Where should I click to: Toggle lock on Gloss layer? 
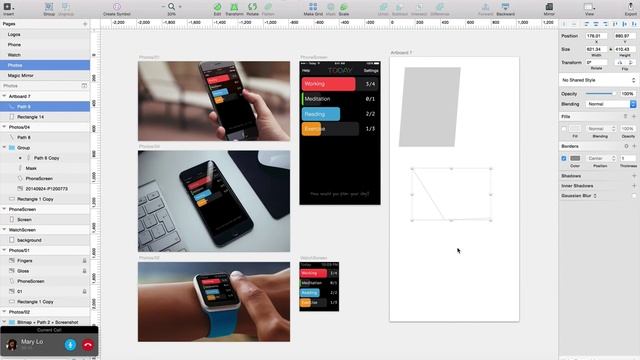[84, 271]
